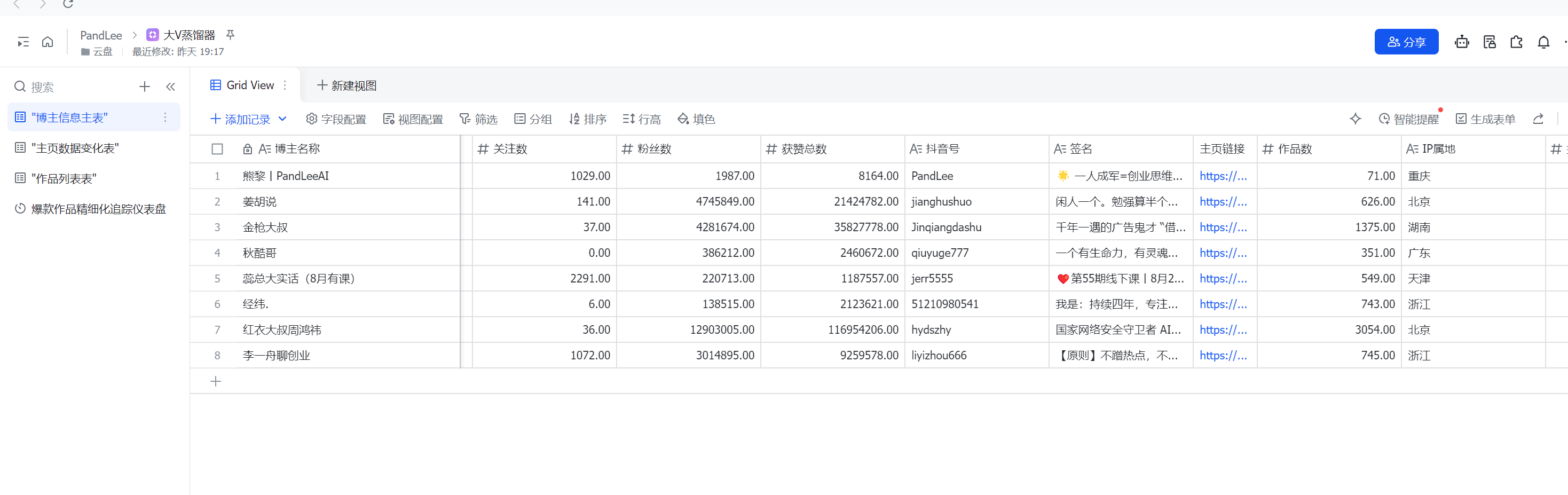The image size is (1568, 495).
Task: Click the document template icon near bell
Action: click(x=1490, y=42)
